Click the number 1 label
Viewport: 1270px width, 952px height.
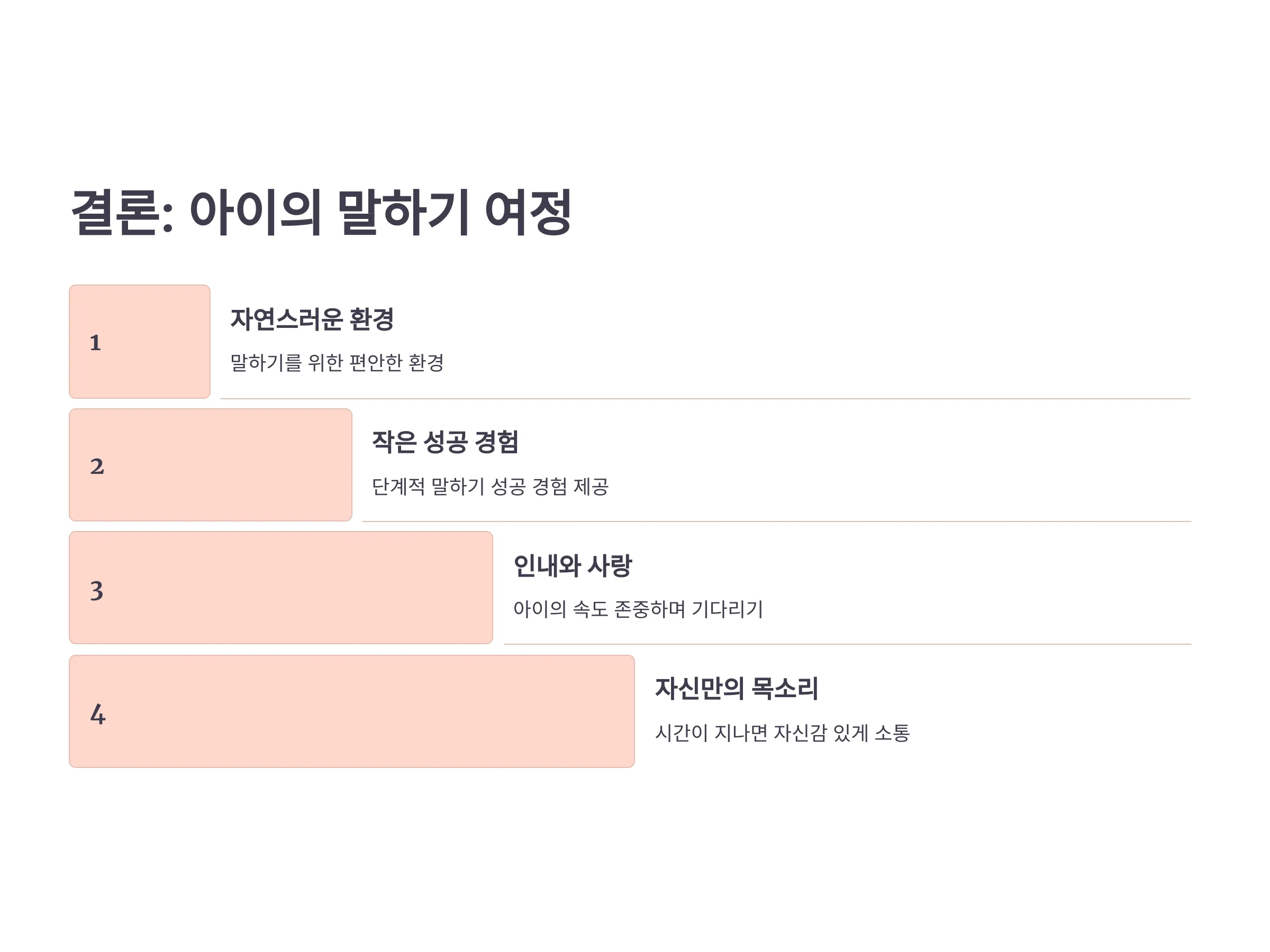click(x=95, y=343)
